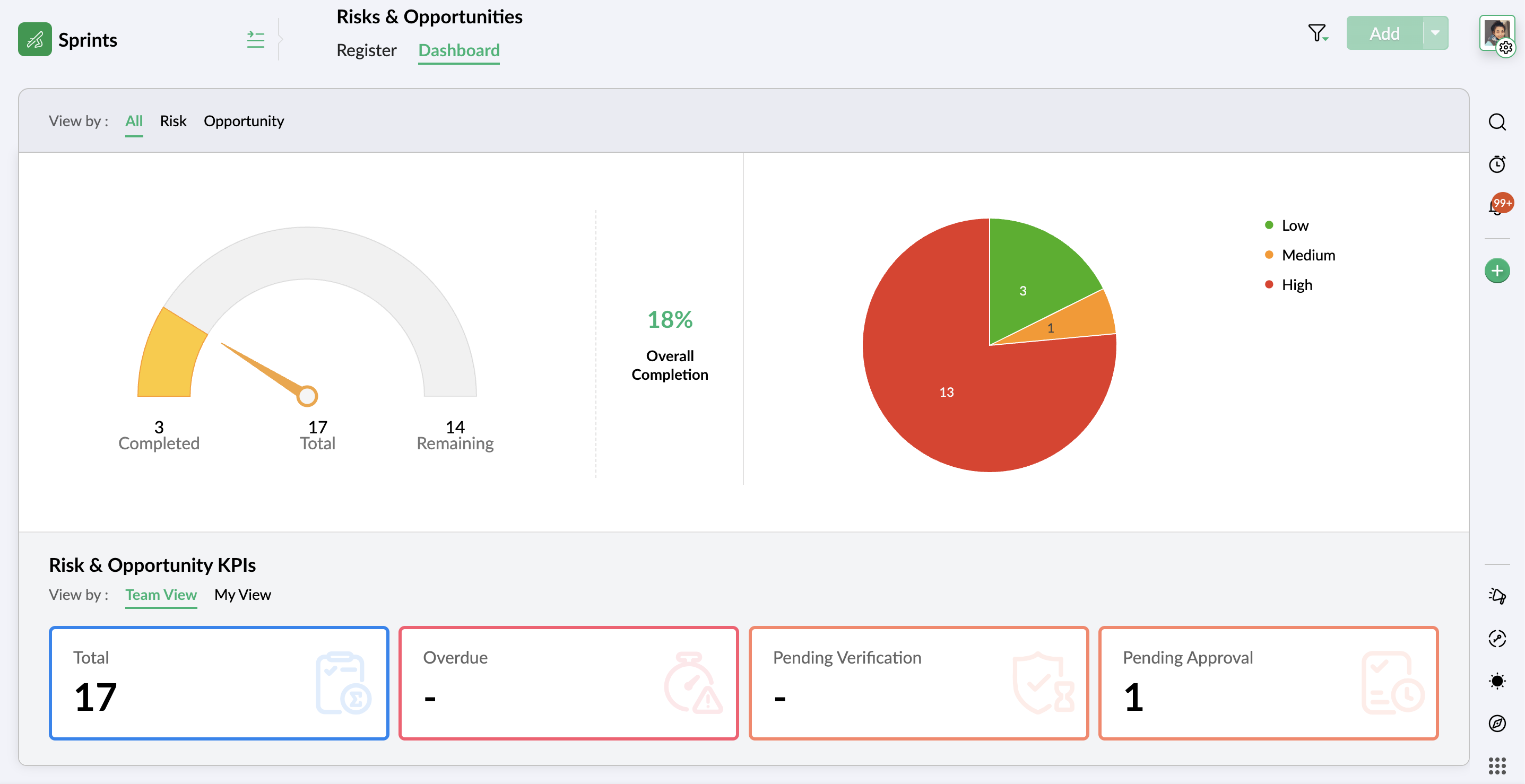Open the announcements megaphone icon
Screen dimensions: 1525x784
(x=1496, y=595)
